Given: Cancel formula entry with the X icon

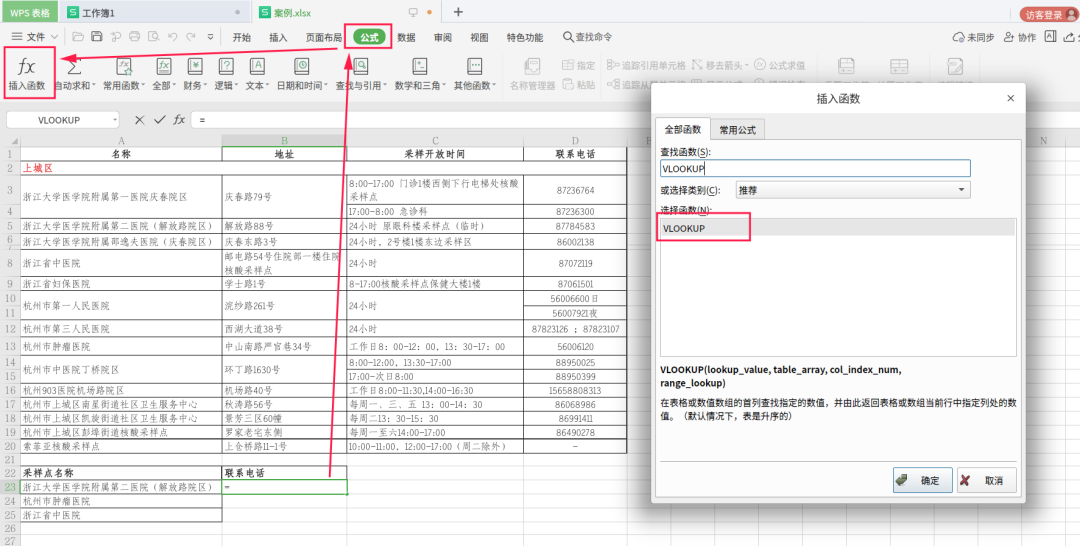Looking at the screenshot, I should click(139, 120).
